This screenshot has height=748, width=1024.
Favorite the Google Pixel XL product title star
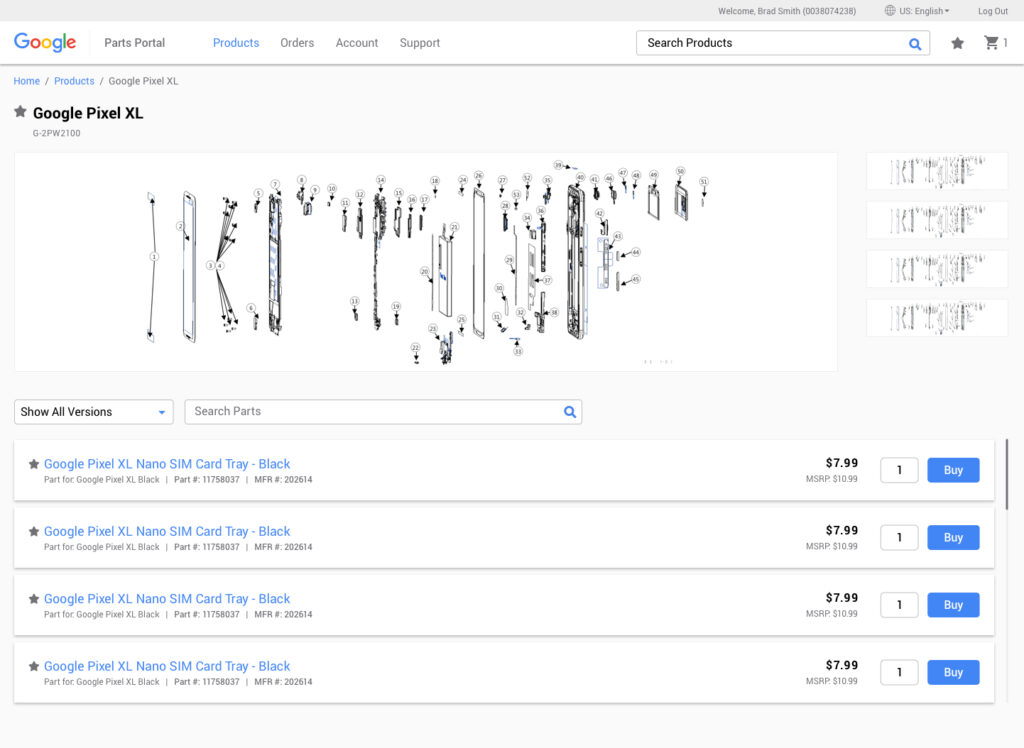pyautogui.click(x=20, y=112)
